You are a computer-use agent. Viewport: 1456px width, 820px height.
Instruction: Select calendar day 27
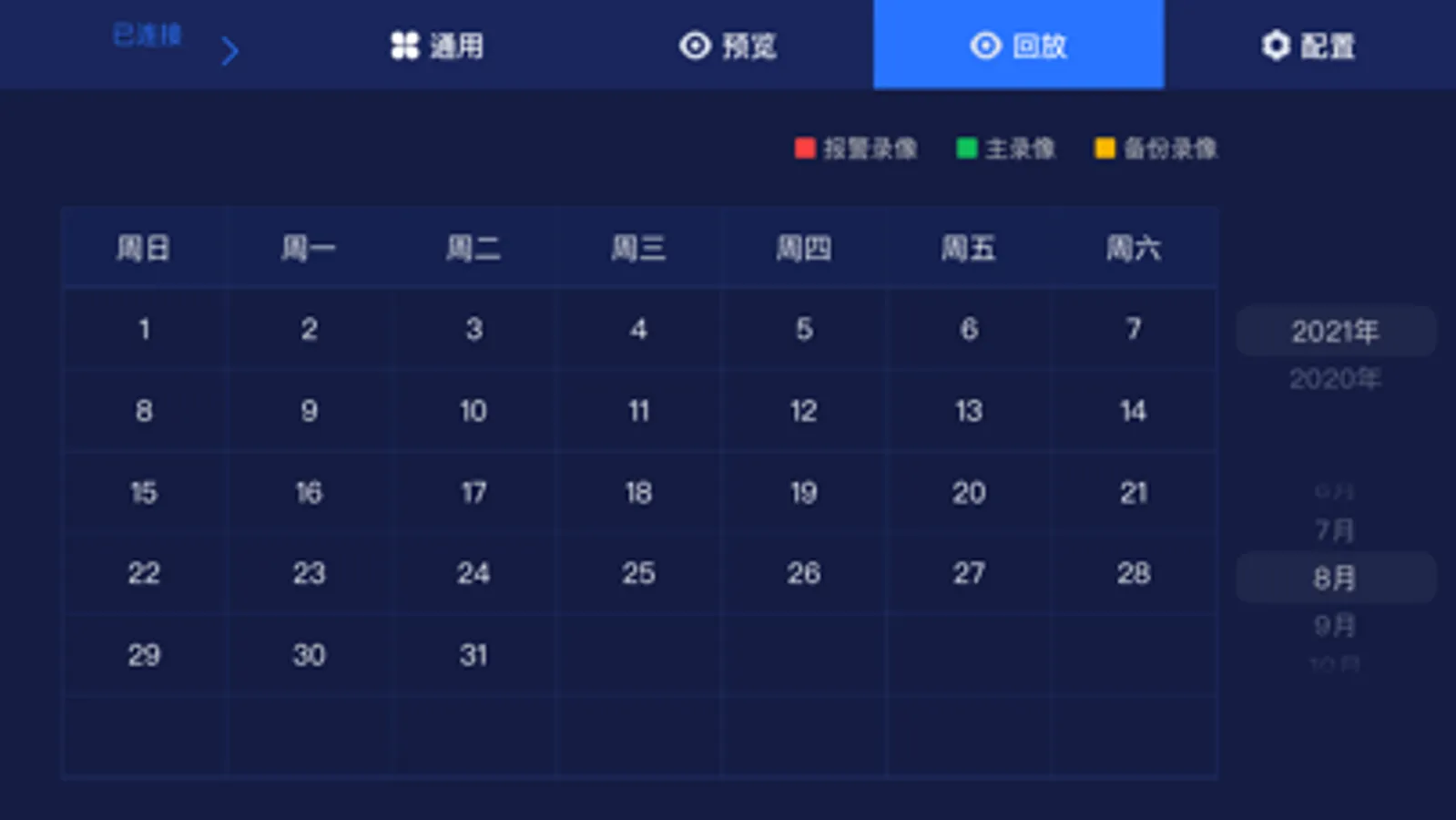click(x=969, y=573)
